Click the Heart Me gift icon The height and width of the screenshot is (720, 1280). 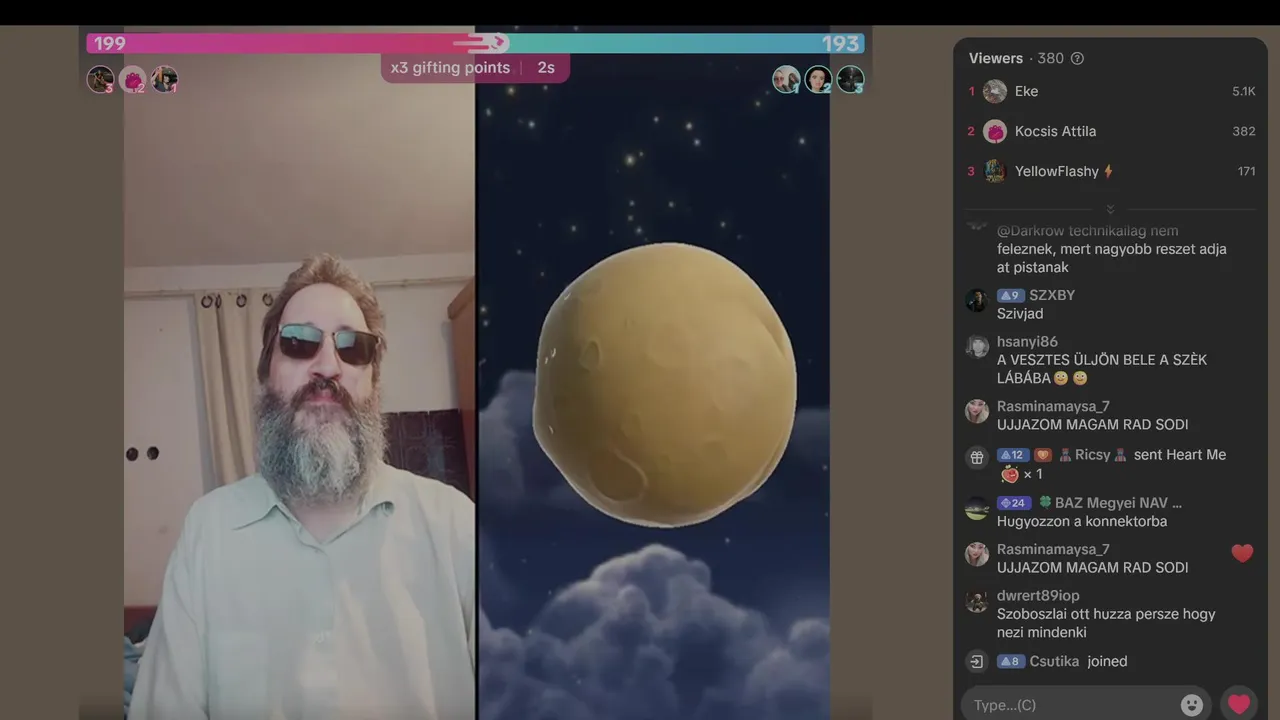tap(1009, 474)
